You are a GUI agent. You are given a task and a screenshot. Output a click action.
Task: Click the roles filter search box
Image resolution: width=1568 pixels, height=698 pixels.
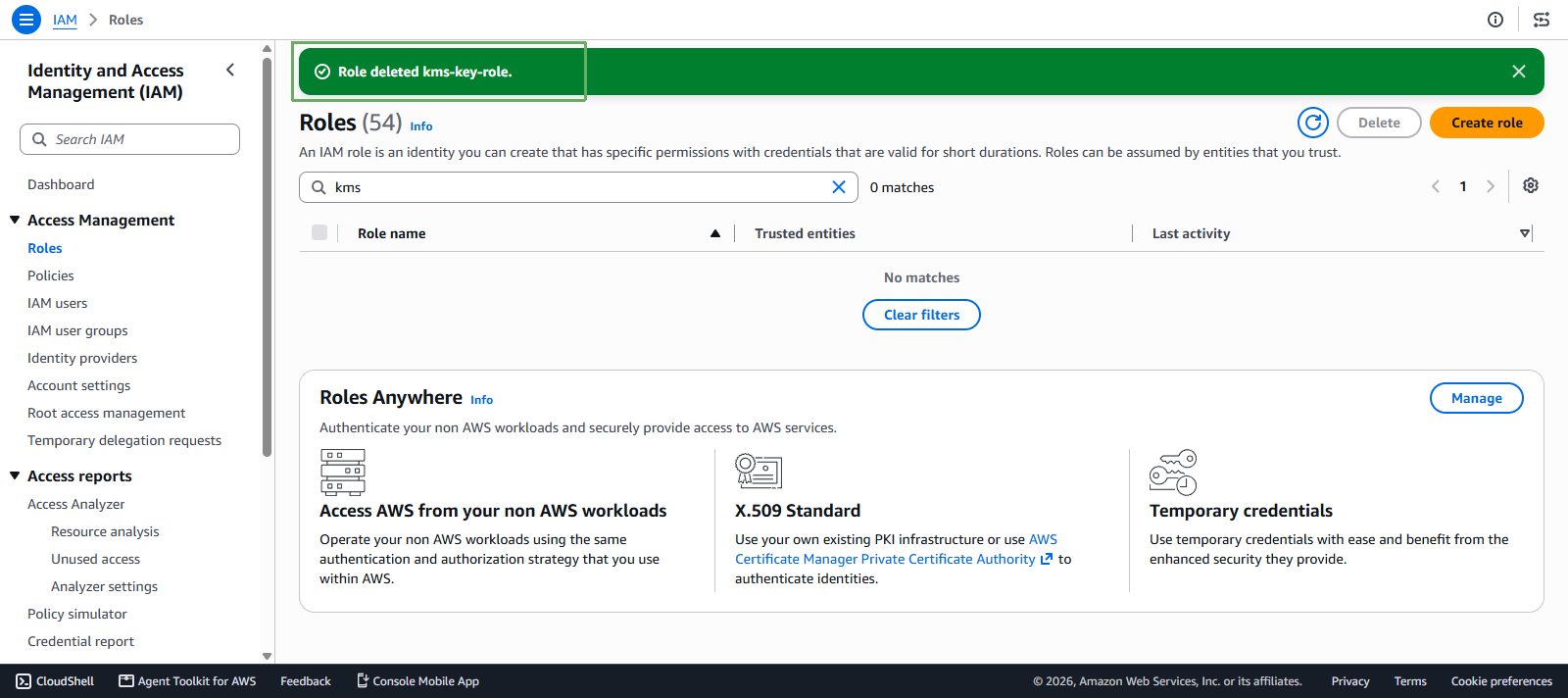click(578, 187)
